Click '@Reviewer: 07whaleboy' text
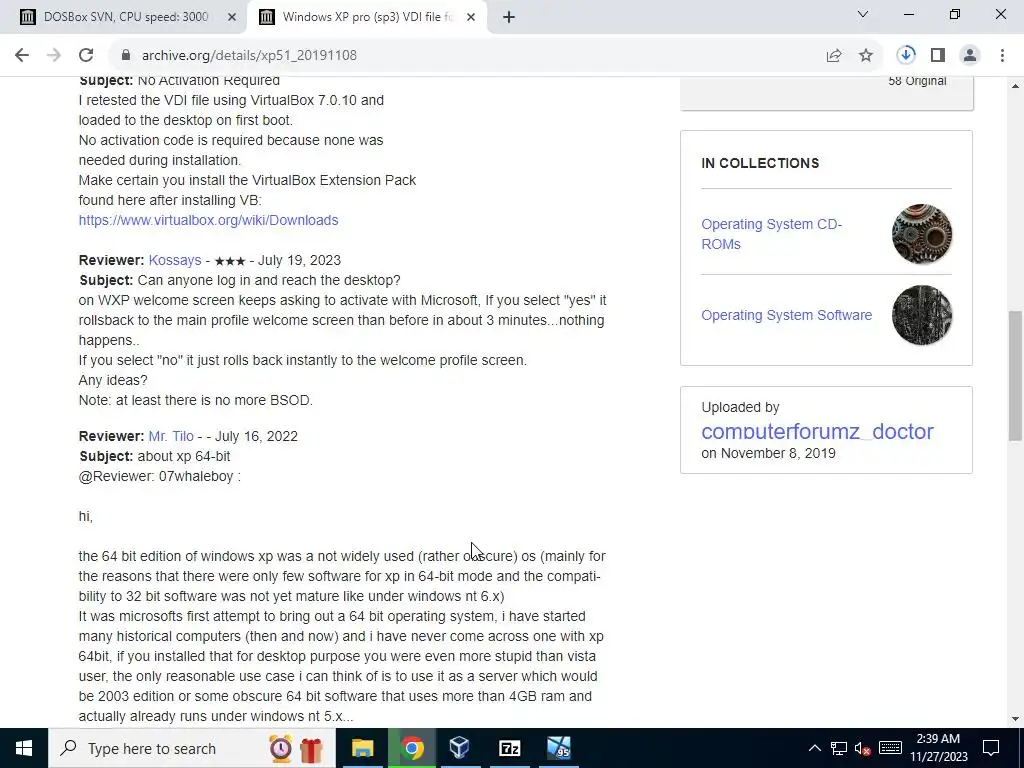The height and width of the screenshot is (768, 1024). 159,476
